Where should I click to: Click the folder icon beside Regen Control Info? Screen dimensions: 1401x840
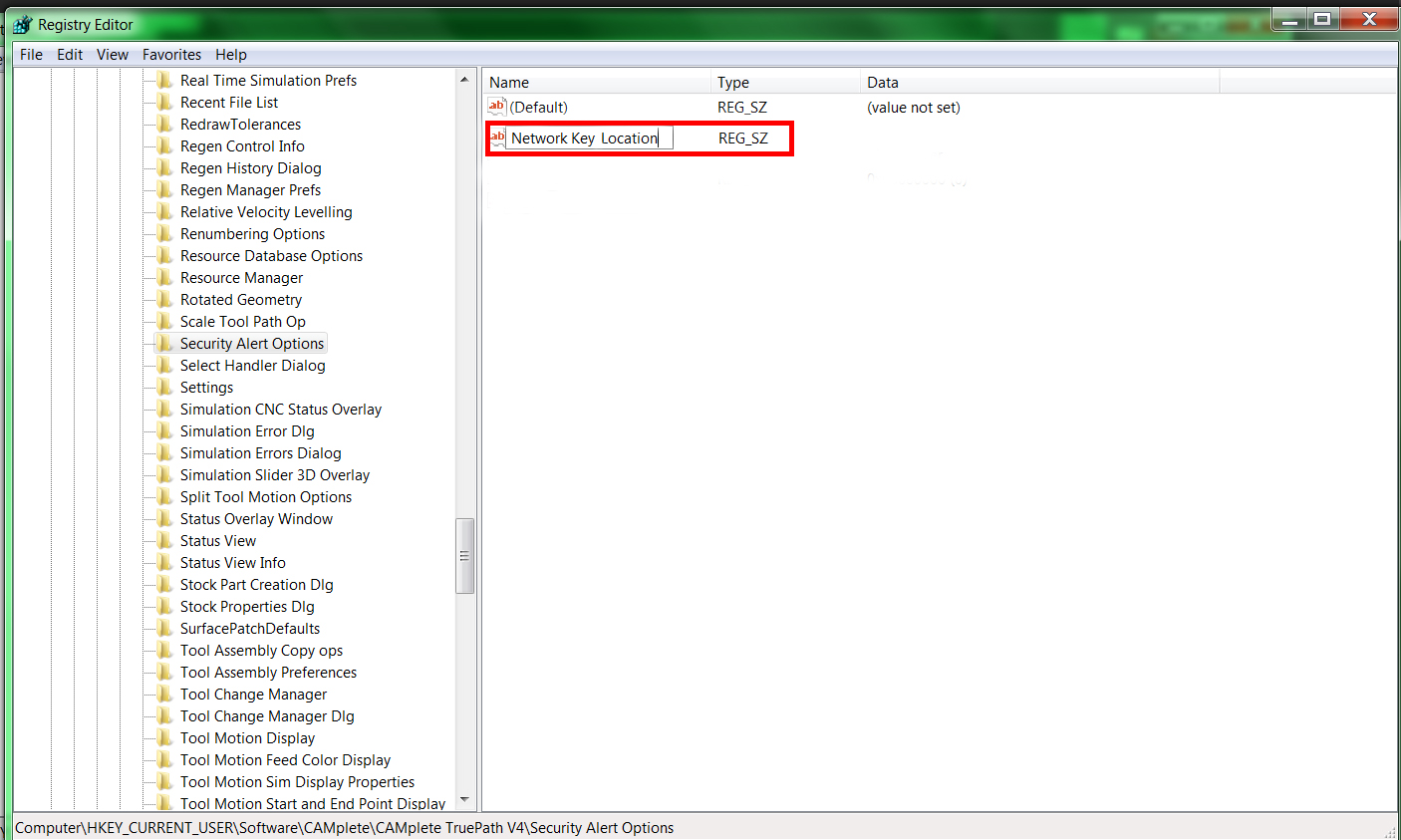165,145
